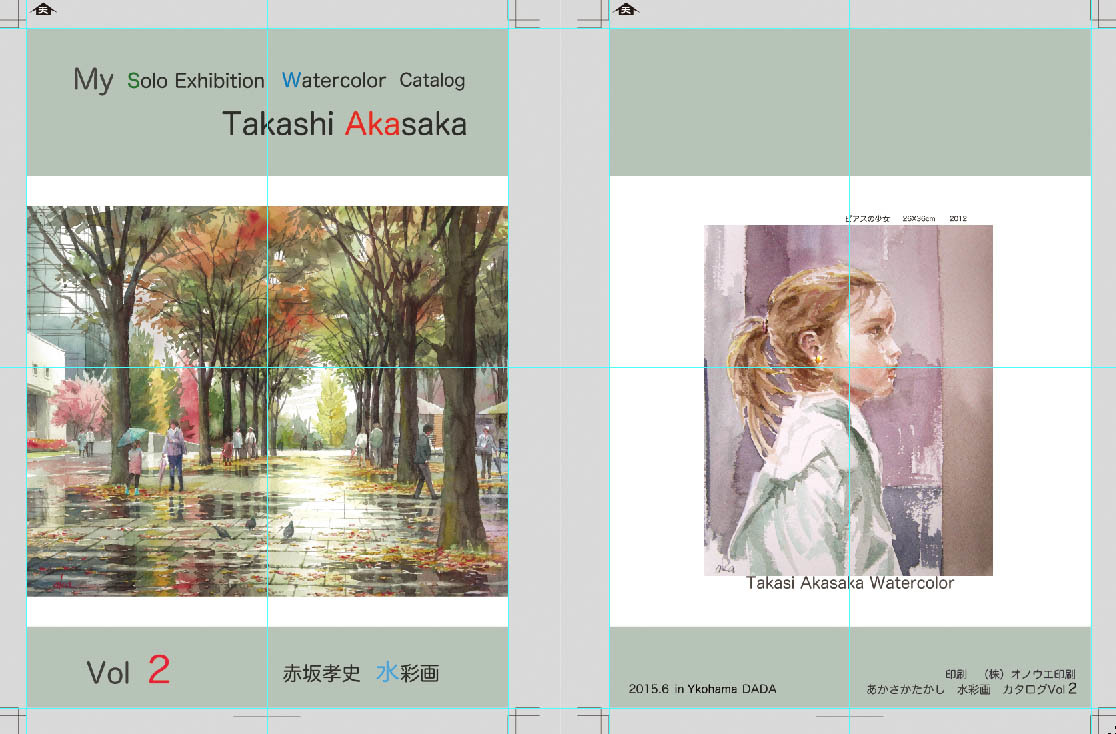Select the "Vol" text on the front cover footer
Image resolution: width=1116 pixels, height=734 pixels.
point(108,673)
